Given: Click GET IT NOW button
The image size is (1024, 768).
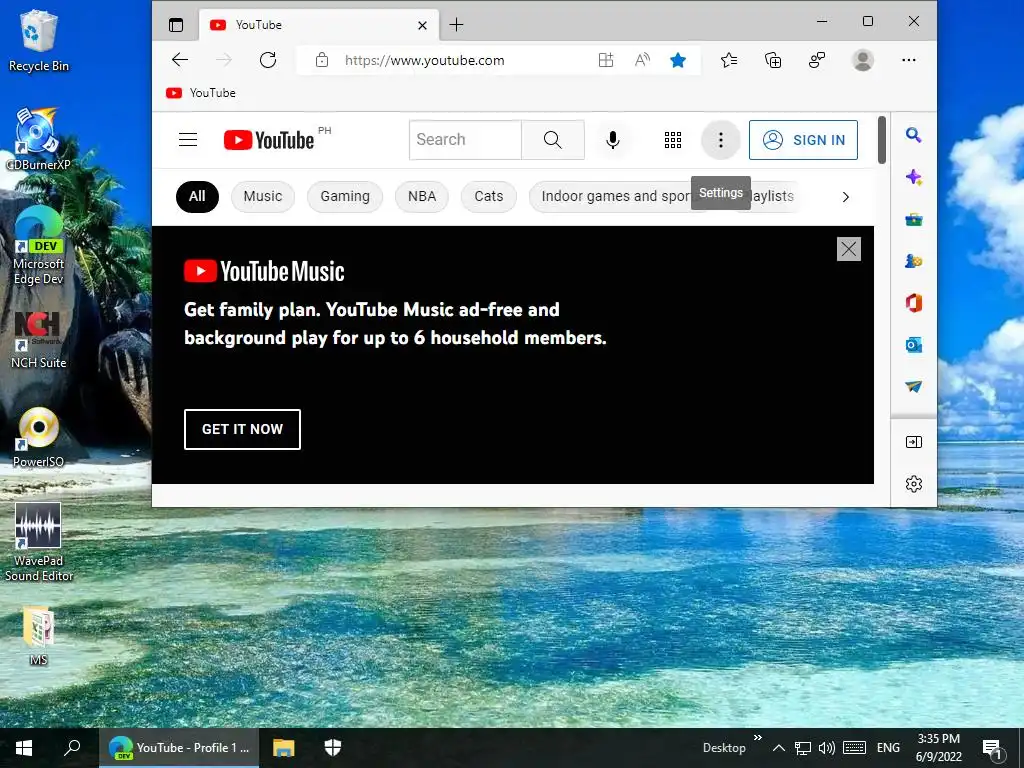Looking at the screenshot, I should pyautogui.click(x=242, y=429).
